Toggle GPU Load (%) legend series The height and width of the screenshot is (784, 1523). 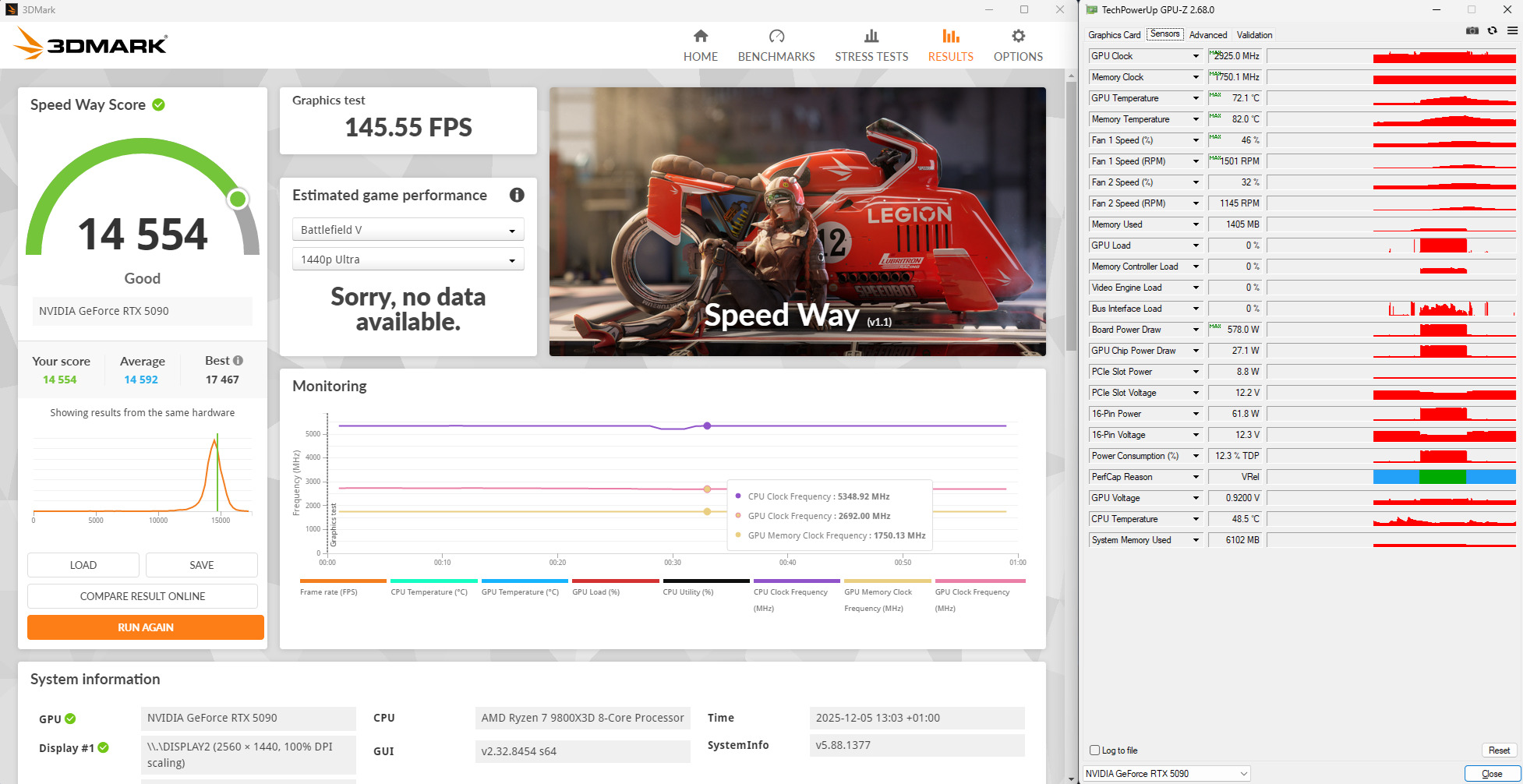tap(615, 587)
